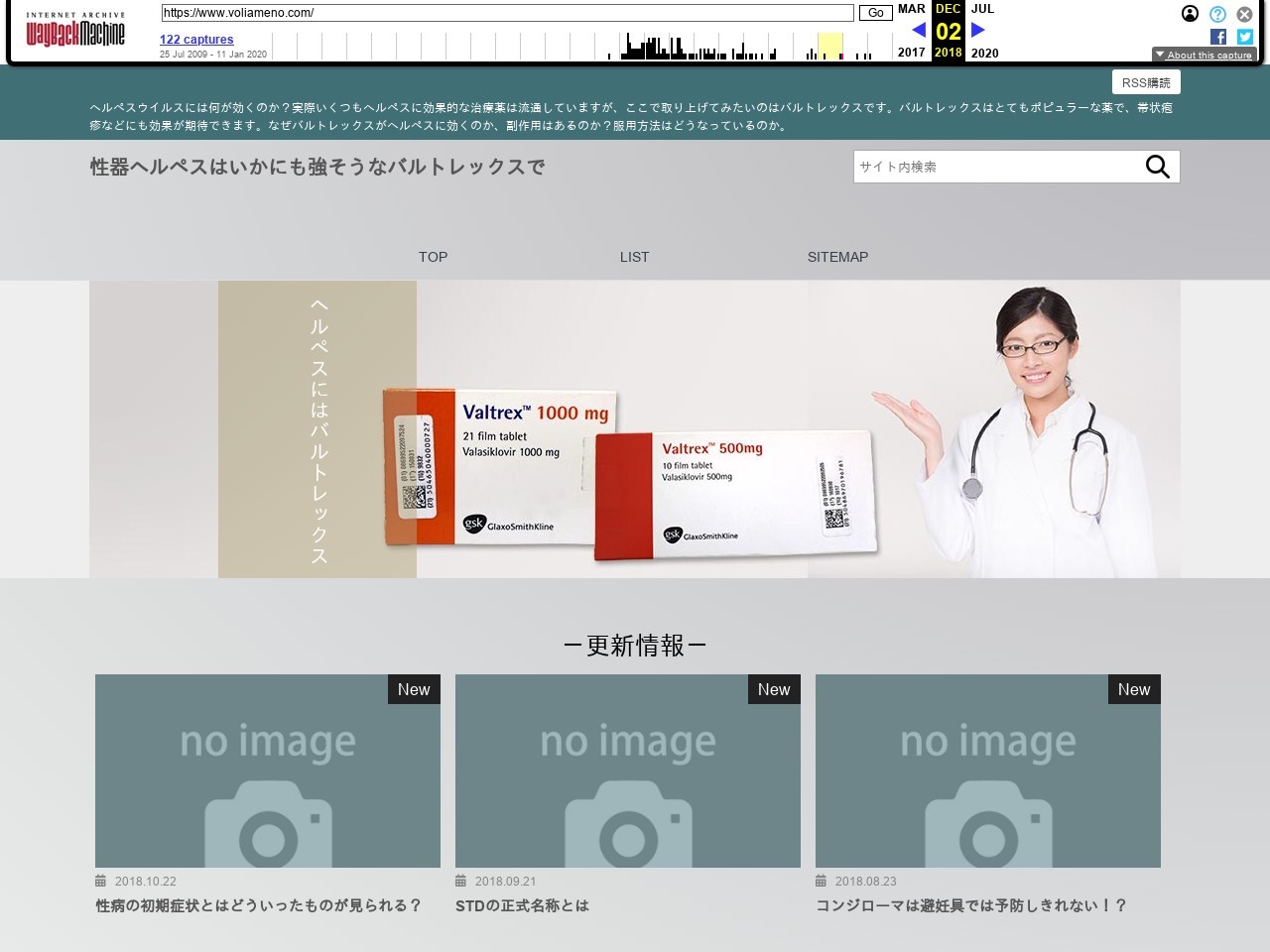Click the RSS購読 button
1270x952 pixels.
[x=1146, y=82]
